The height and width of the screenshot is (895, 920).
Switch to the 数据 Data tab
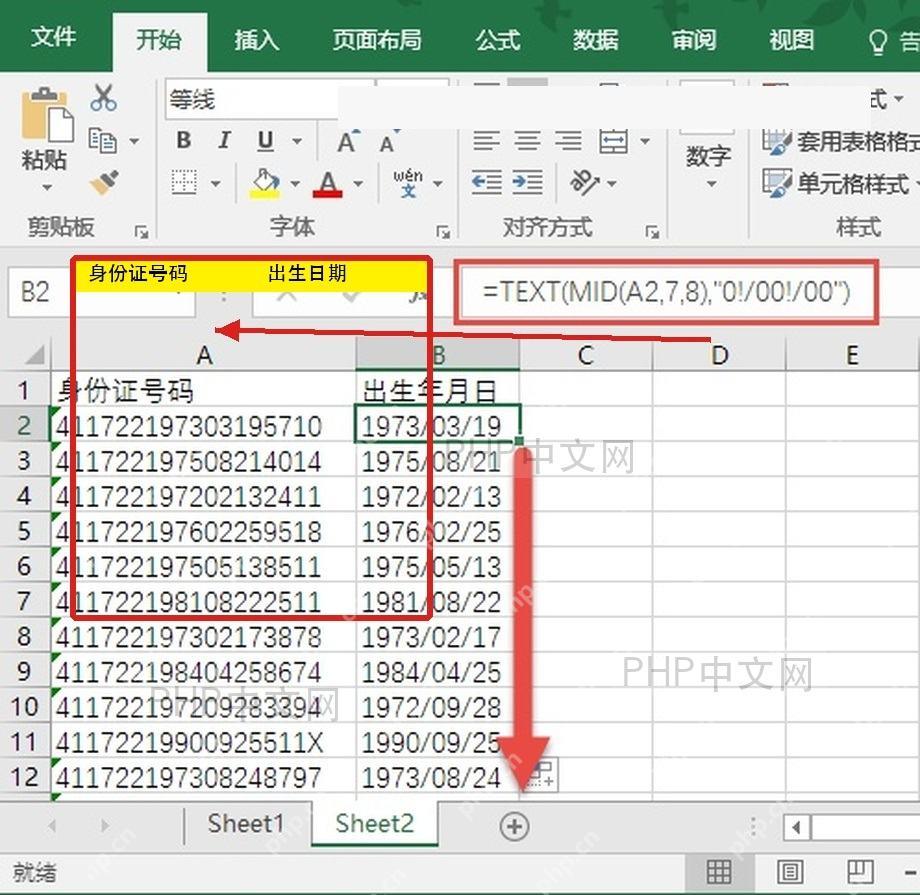[x=596, y=40]
